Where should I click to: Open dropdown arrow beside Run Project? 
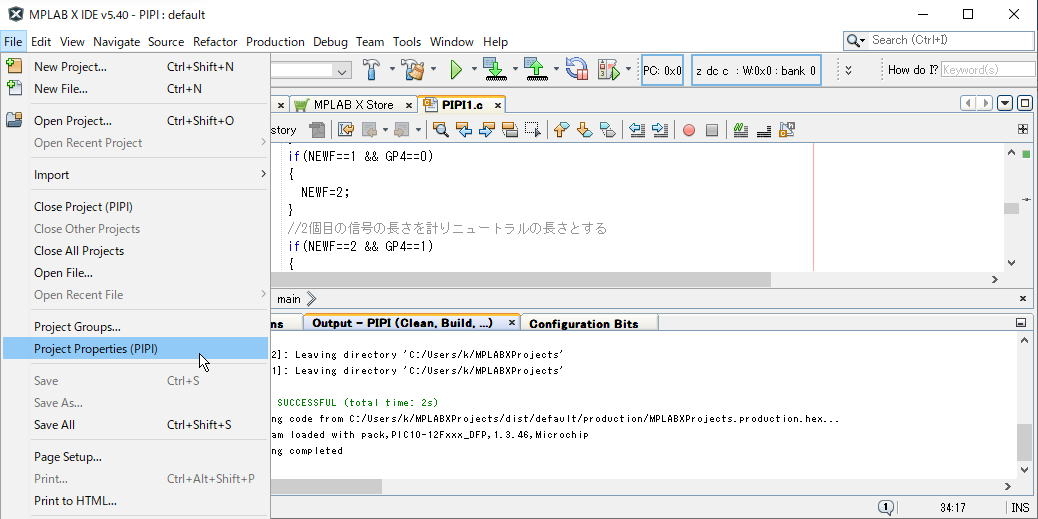click(x=473, y=69)
